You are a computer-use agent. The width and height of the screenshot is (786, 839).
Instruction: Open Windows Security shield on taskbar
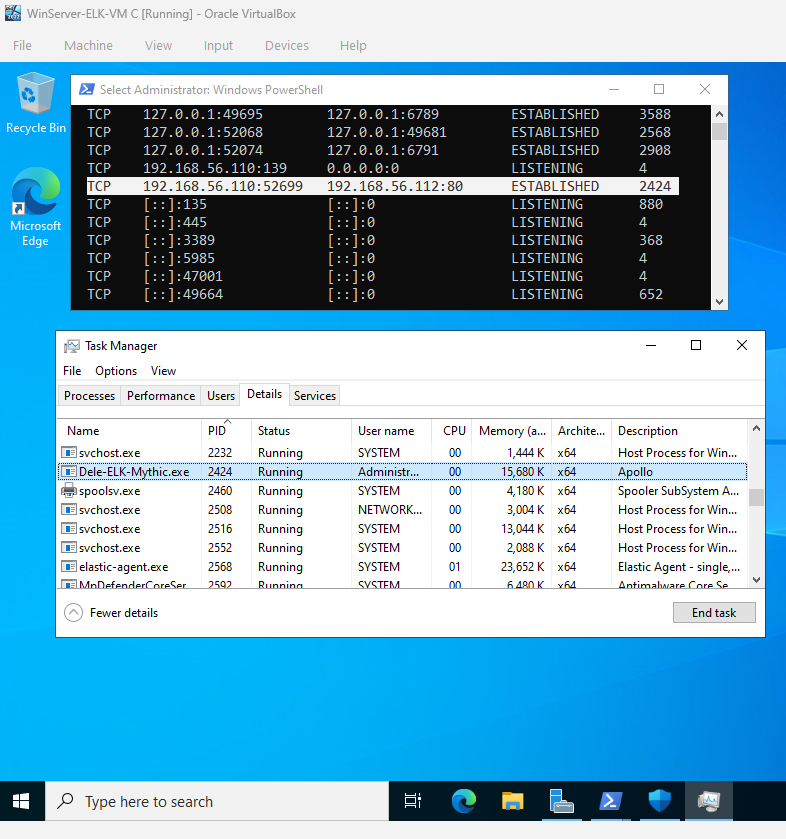click(x=659, y=801)
